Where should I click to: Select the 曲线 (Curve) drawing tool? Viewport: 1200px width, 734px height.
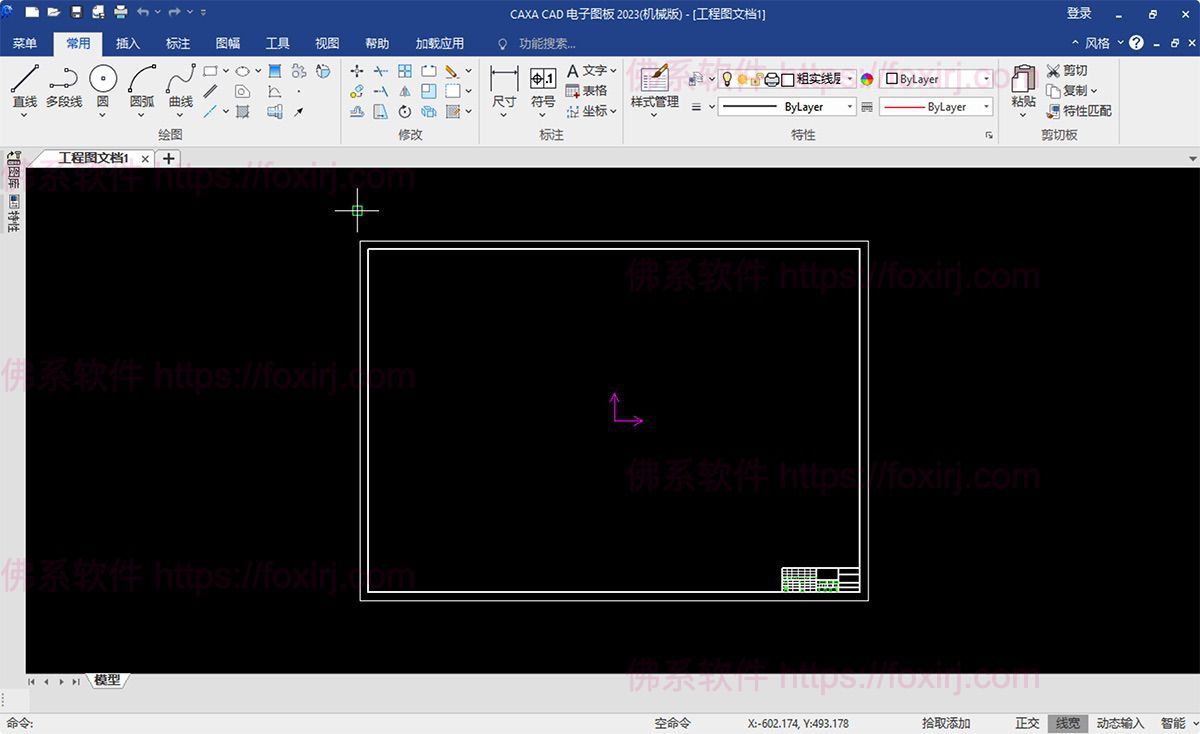(x=181, y=80)
